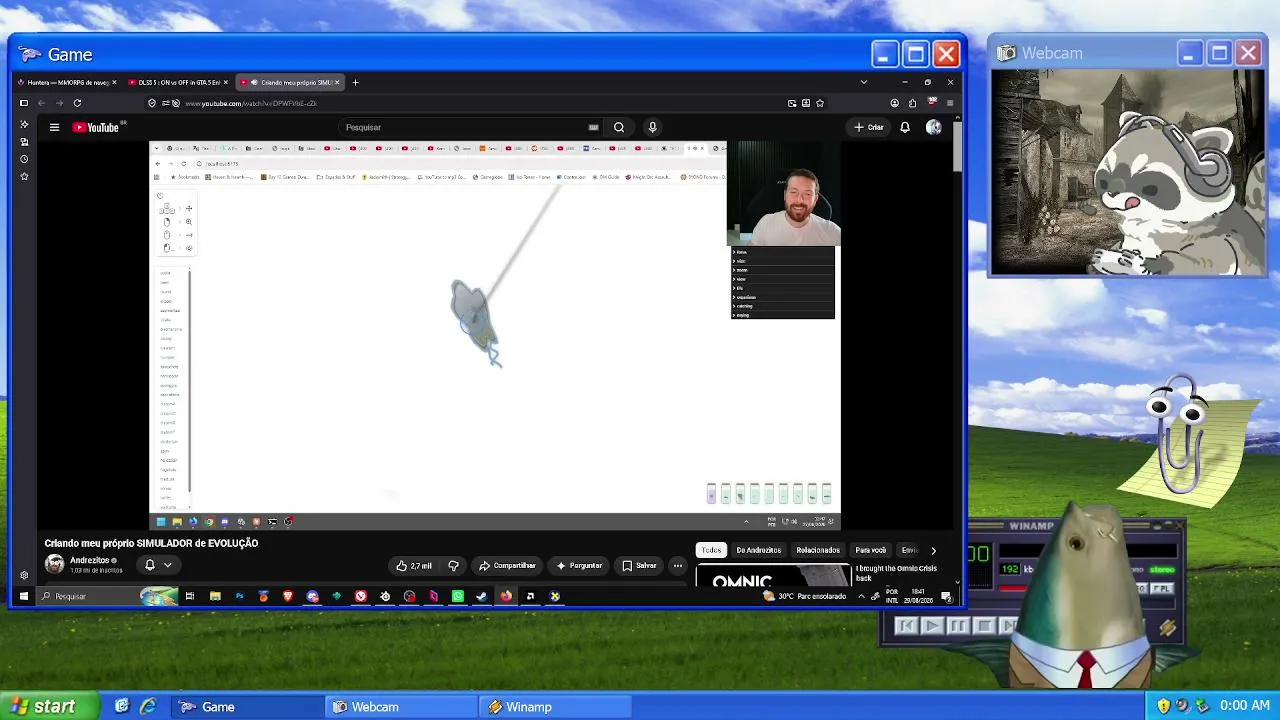
Task: Click Winamp play button
Action: click(932, 626)
